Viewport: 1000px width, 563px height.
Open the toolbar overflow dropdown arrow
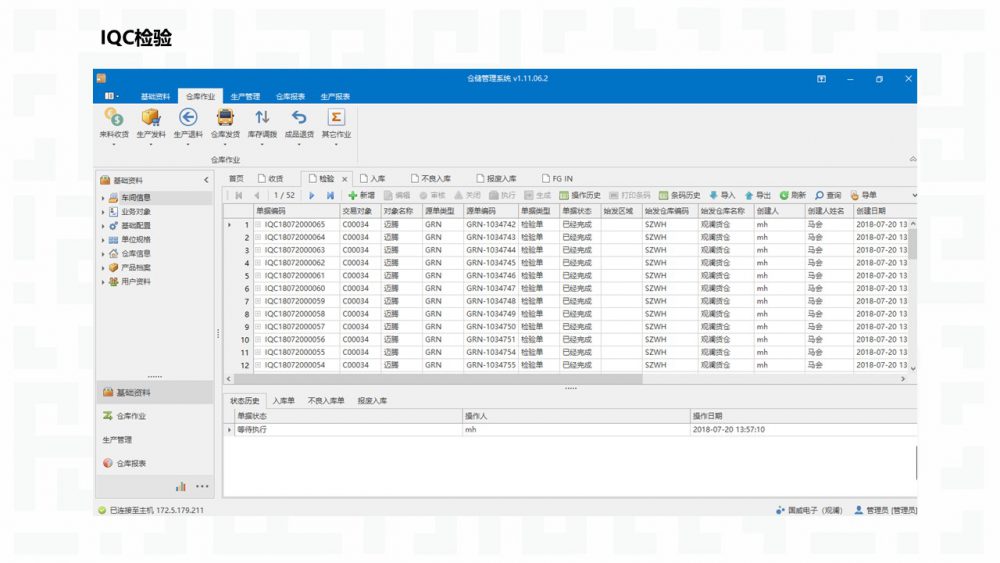(914, 196)
